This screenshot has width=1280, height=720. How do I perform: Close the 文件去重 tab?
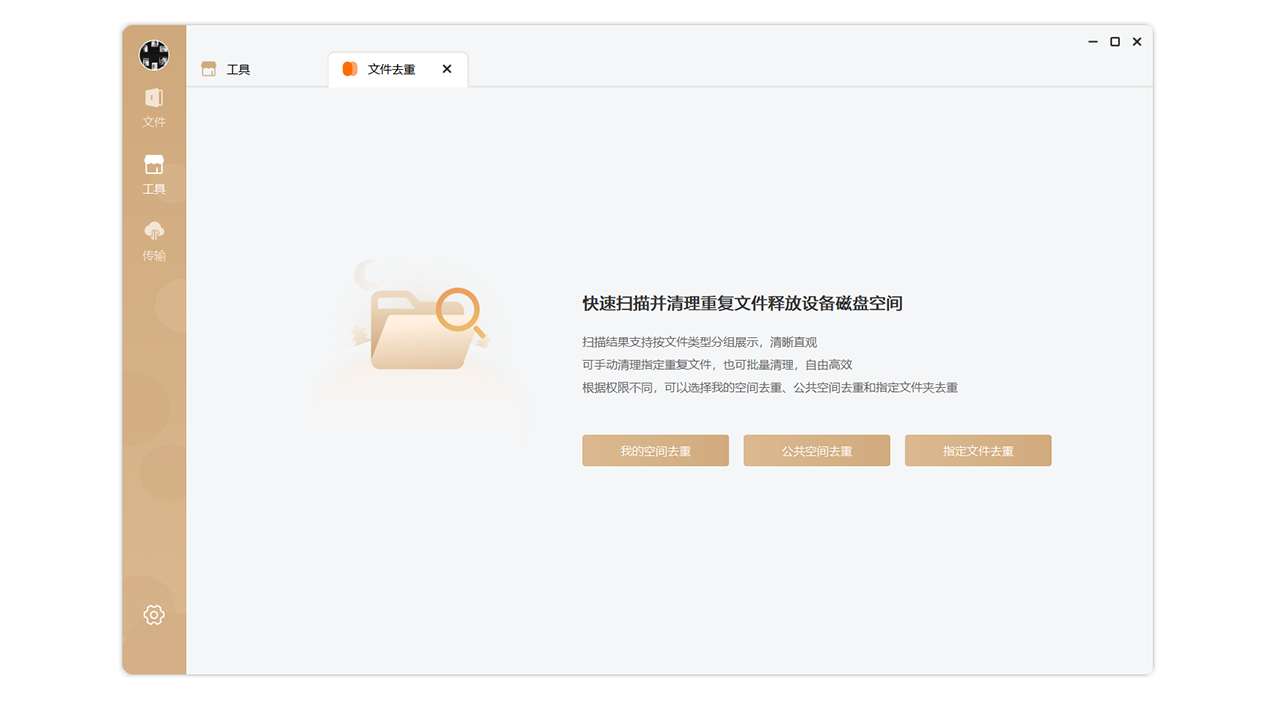(x=446, y=69)
